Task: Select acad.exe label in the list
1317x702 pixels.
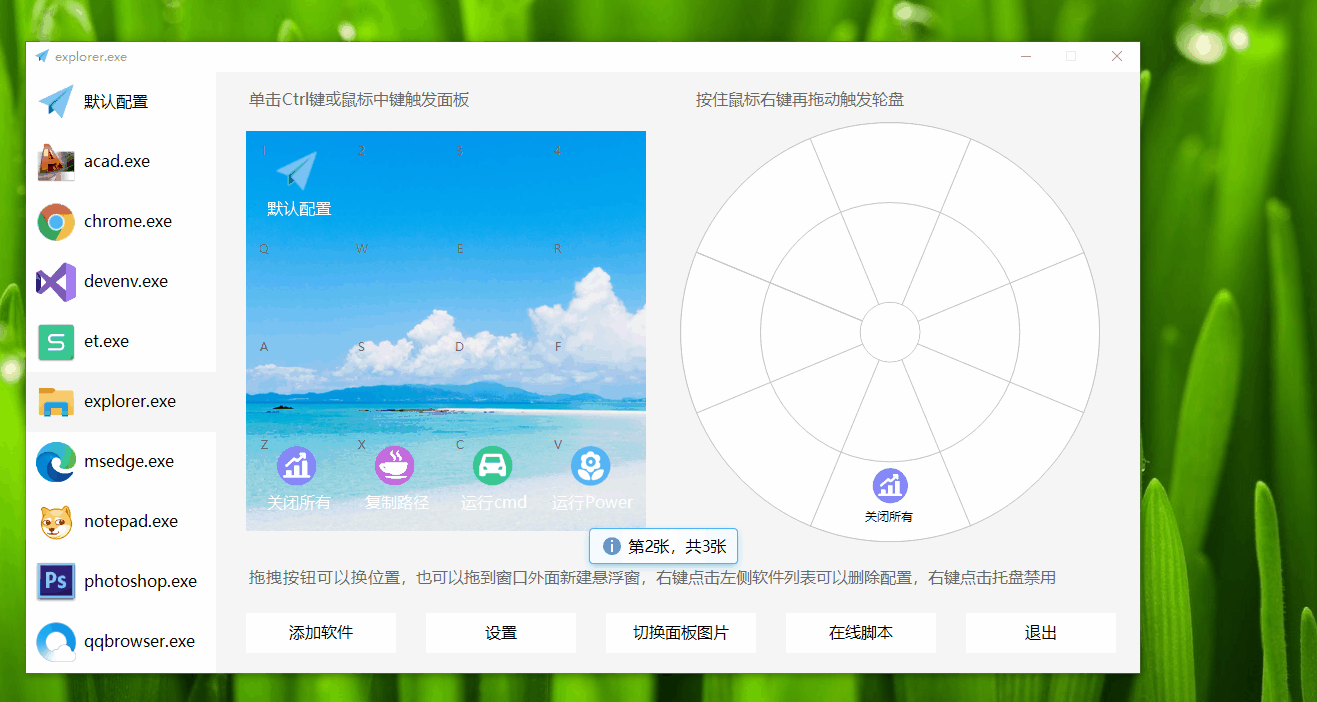Action: [x=117, y=161]
